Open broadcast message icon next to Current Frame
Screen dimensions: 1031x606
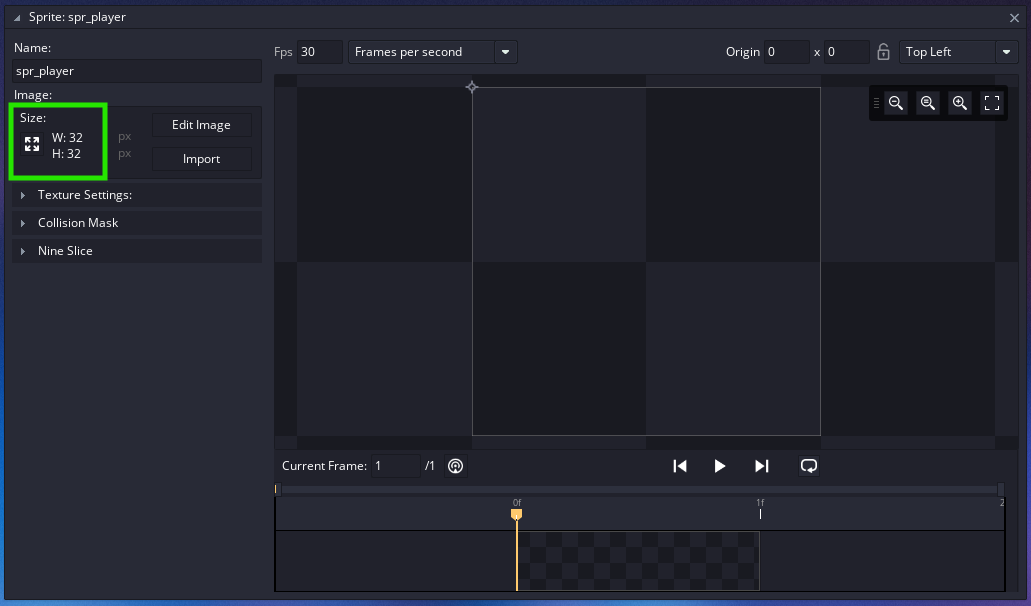pos(456,466)
